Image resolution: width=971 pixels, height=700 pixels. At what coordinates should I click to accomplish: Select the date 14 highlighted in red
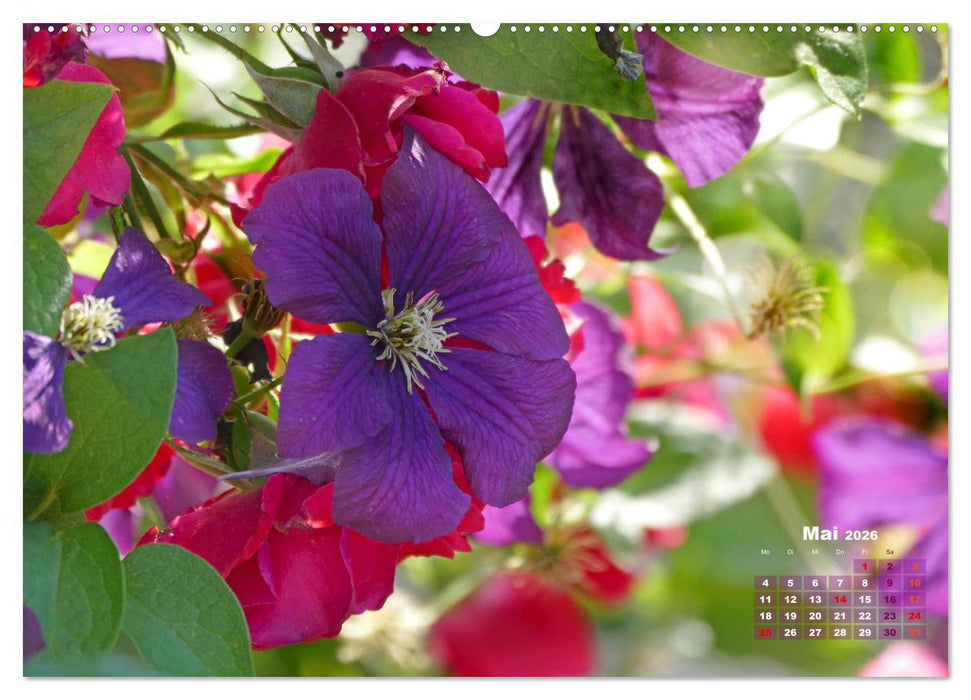coord(840,600)
